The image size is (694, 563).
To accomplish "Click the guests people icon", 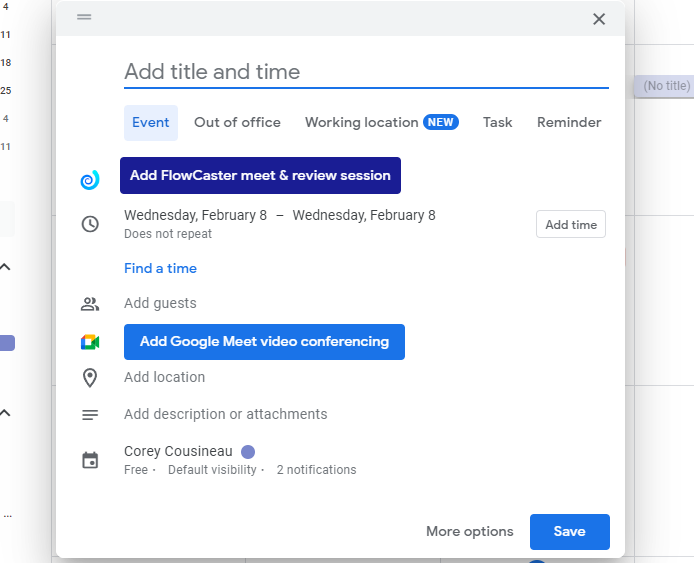I will (90, 304).
